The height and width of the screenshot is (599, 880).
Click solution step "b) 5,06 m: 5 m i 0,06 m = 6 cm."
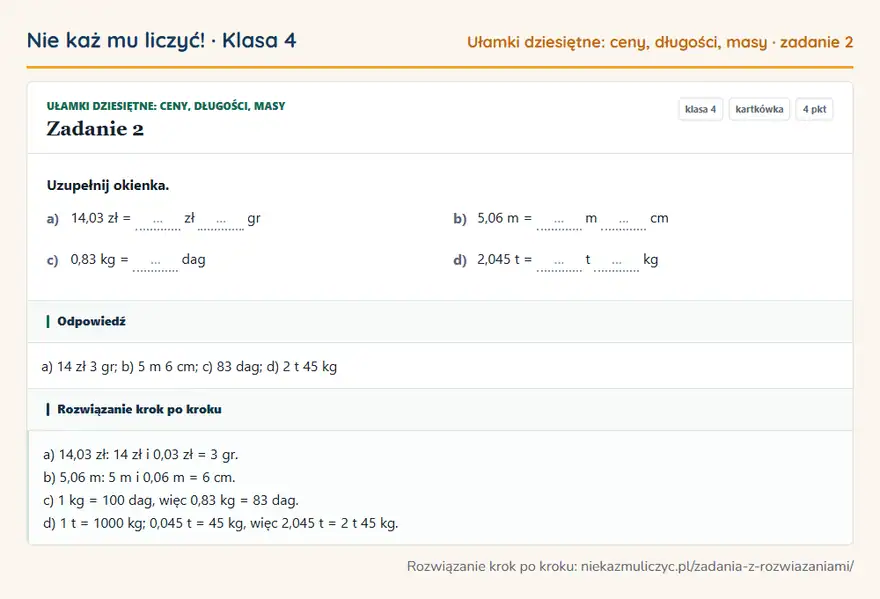click(x=139, y=477)
